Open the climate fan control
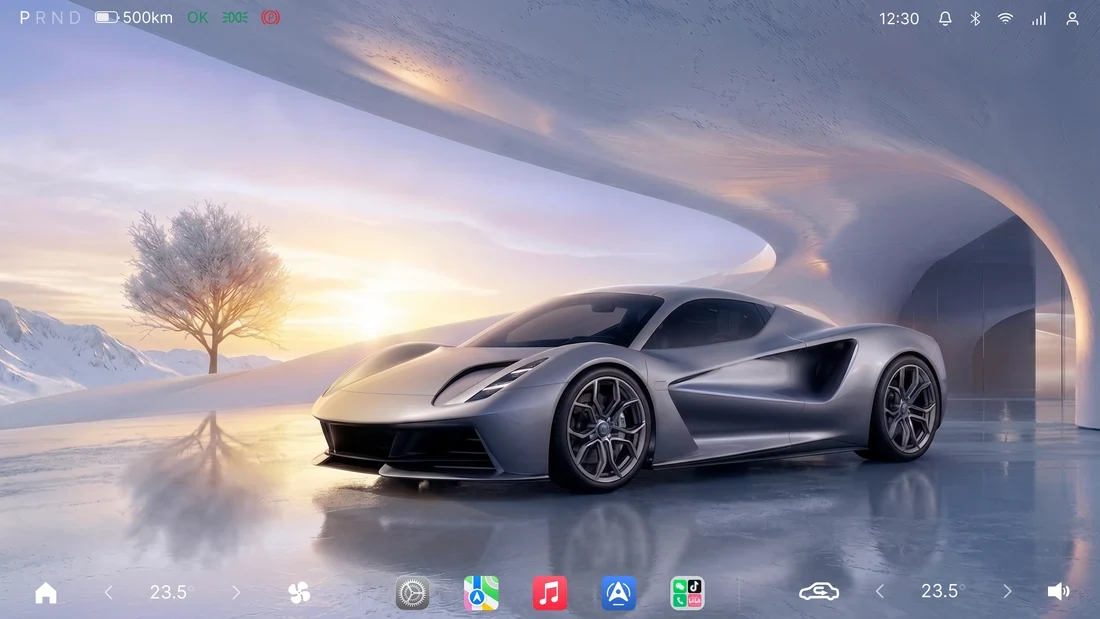The image size is (1100, 619). coord(299,593)
